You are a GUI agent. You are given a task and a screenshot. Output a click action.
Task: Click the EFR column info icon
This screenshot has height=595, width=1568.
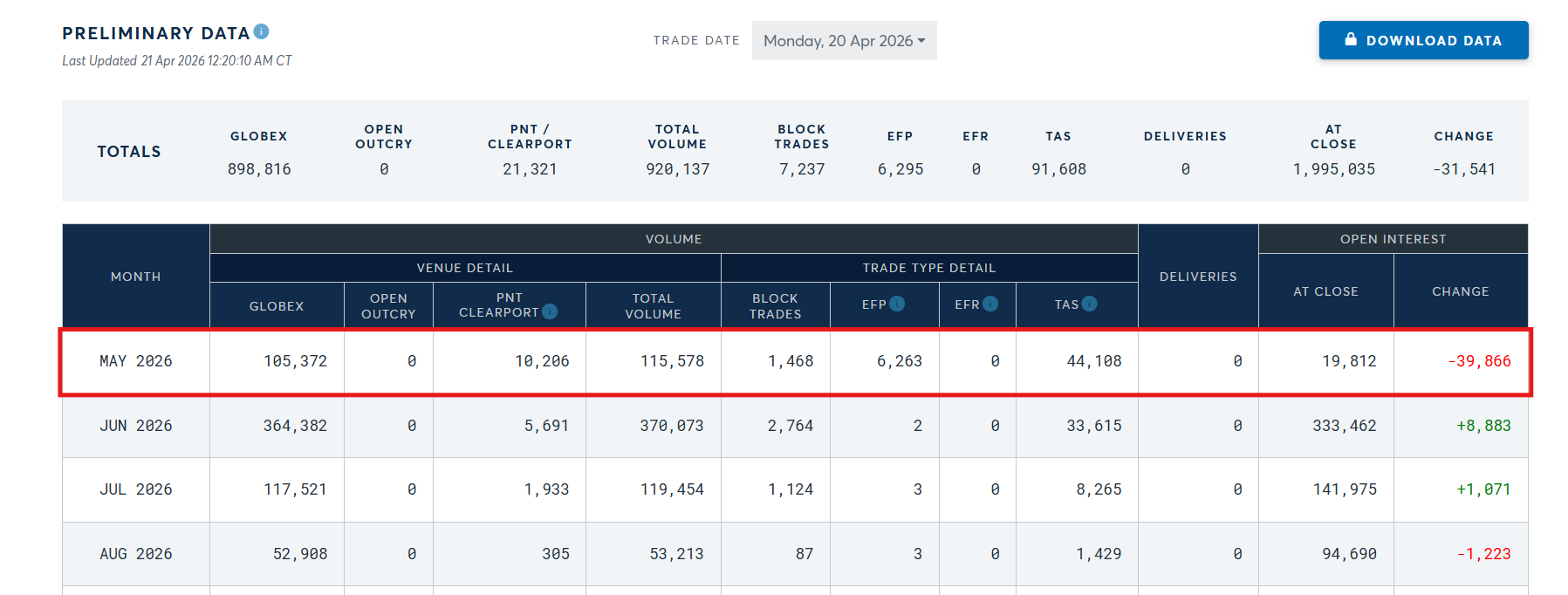(x=990, y=304)
